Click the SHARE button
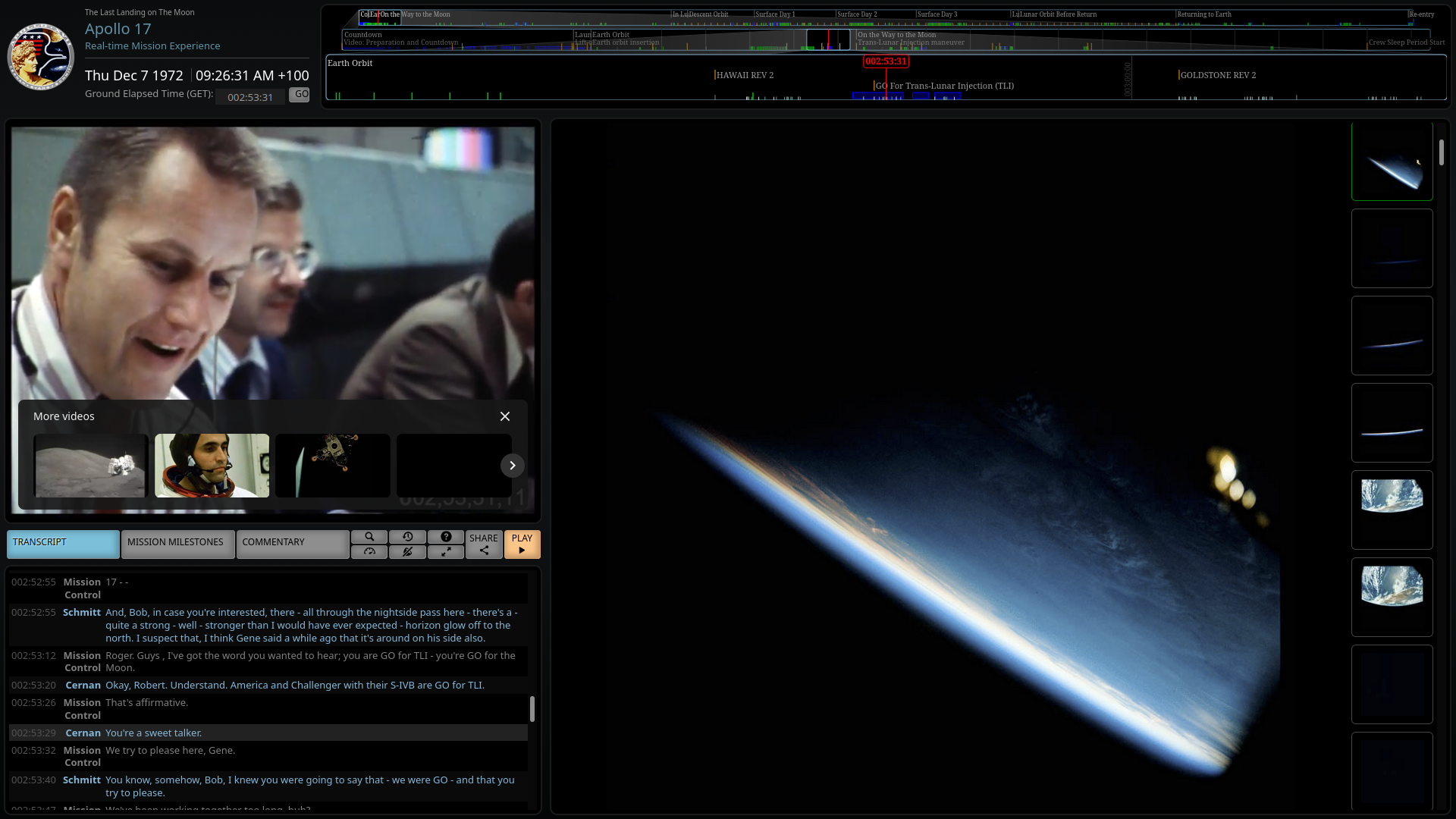This screenshot has width=1456, height=819. pos(484,544)
